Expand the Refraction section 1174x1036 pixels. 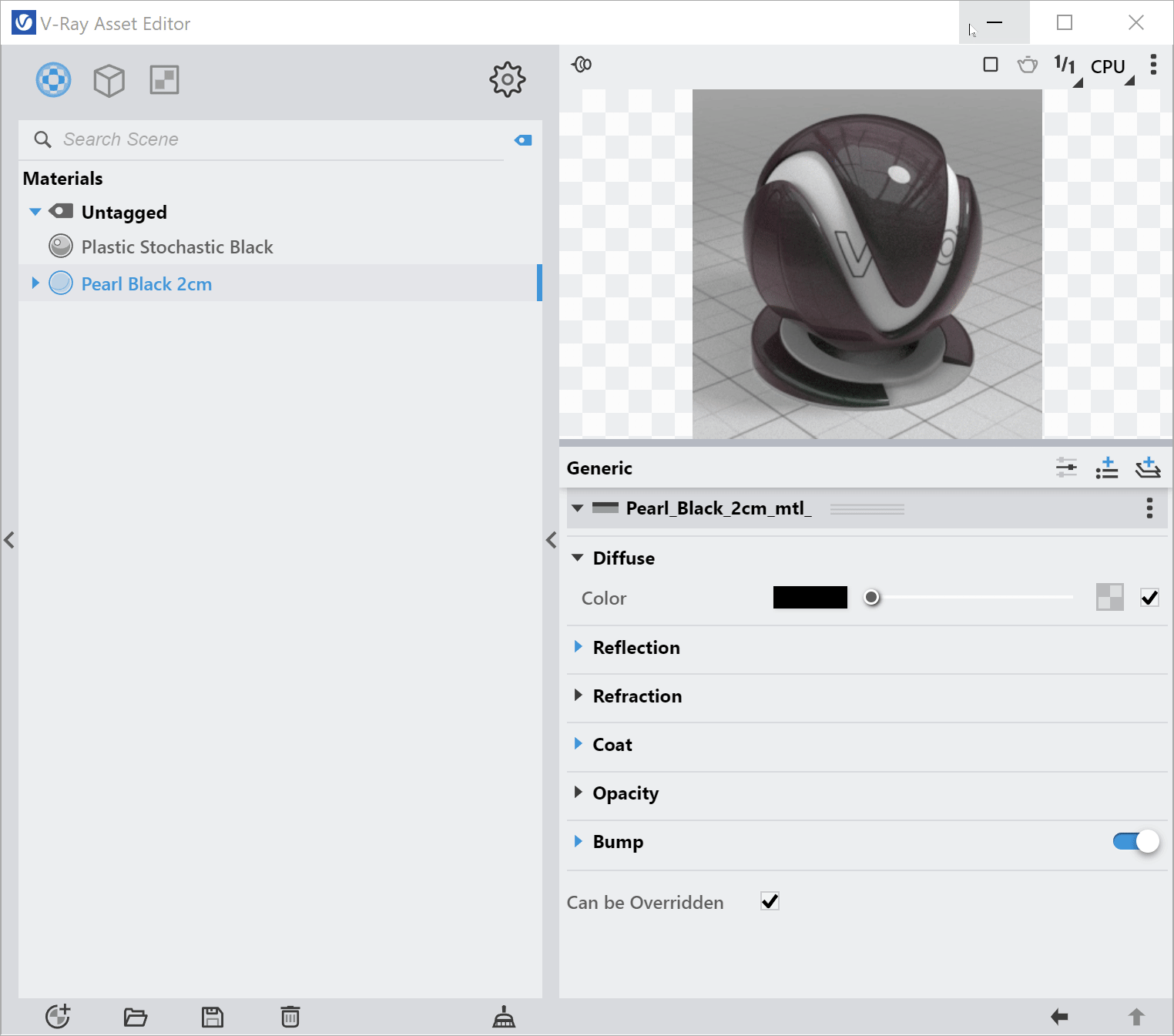tap(579, 696)
